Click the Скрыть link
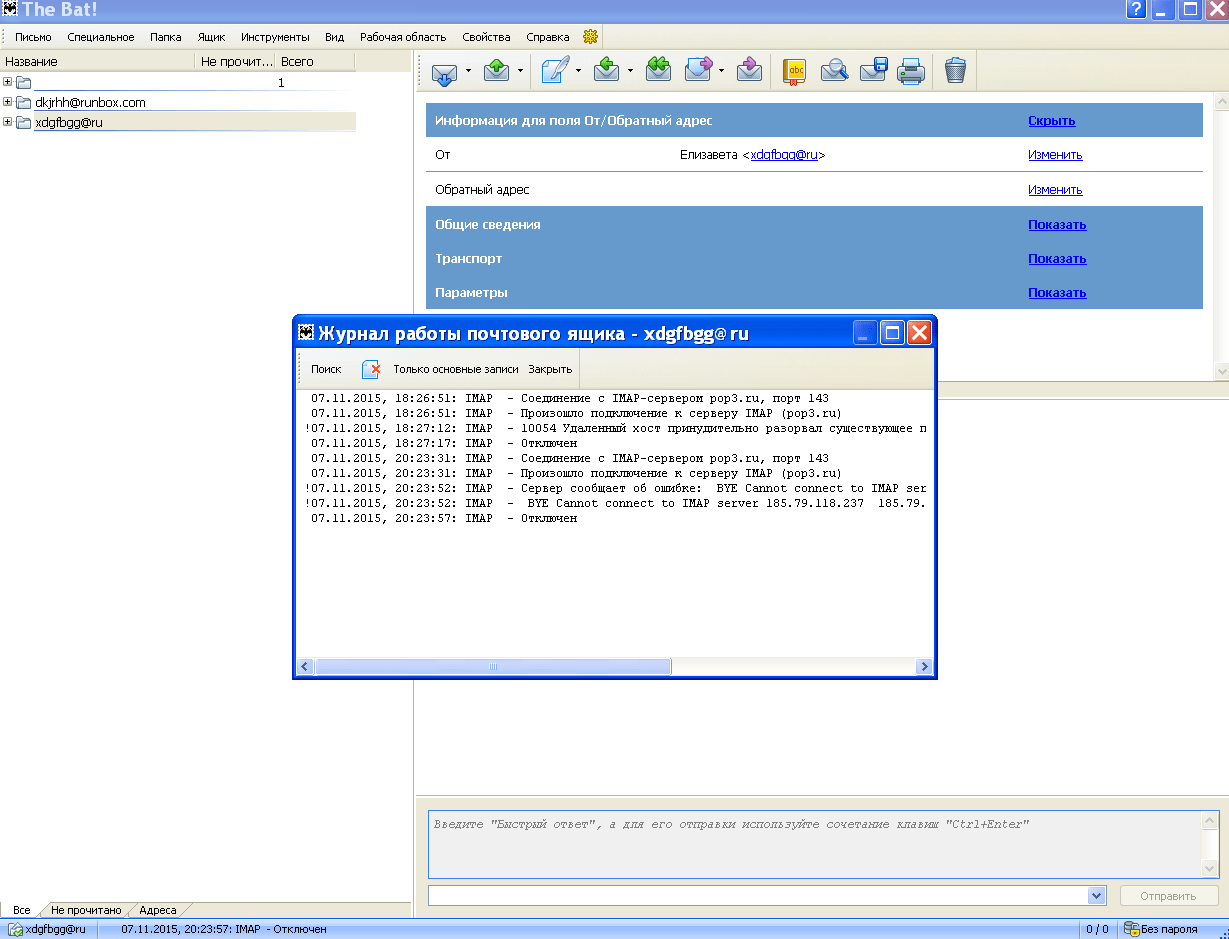1229x939 pixels. (1051, 121)
